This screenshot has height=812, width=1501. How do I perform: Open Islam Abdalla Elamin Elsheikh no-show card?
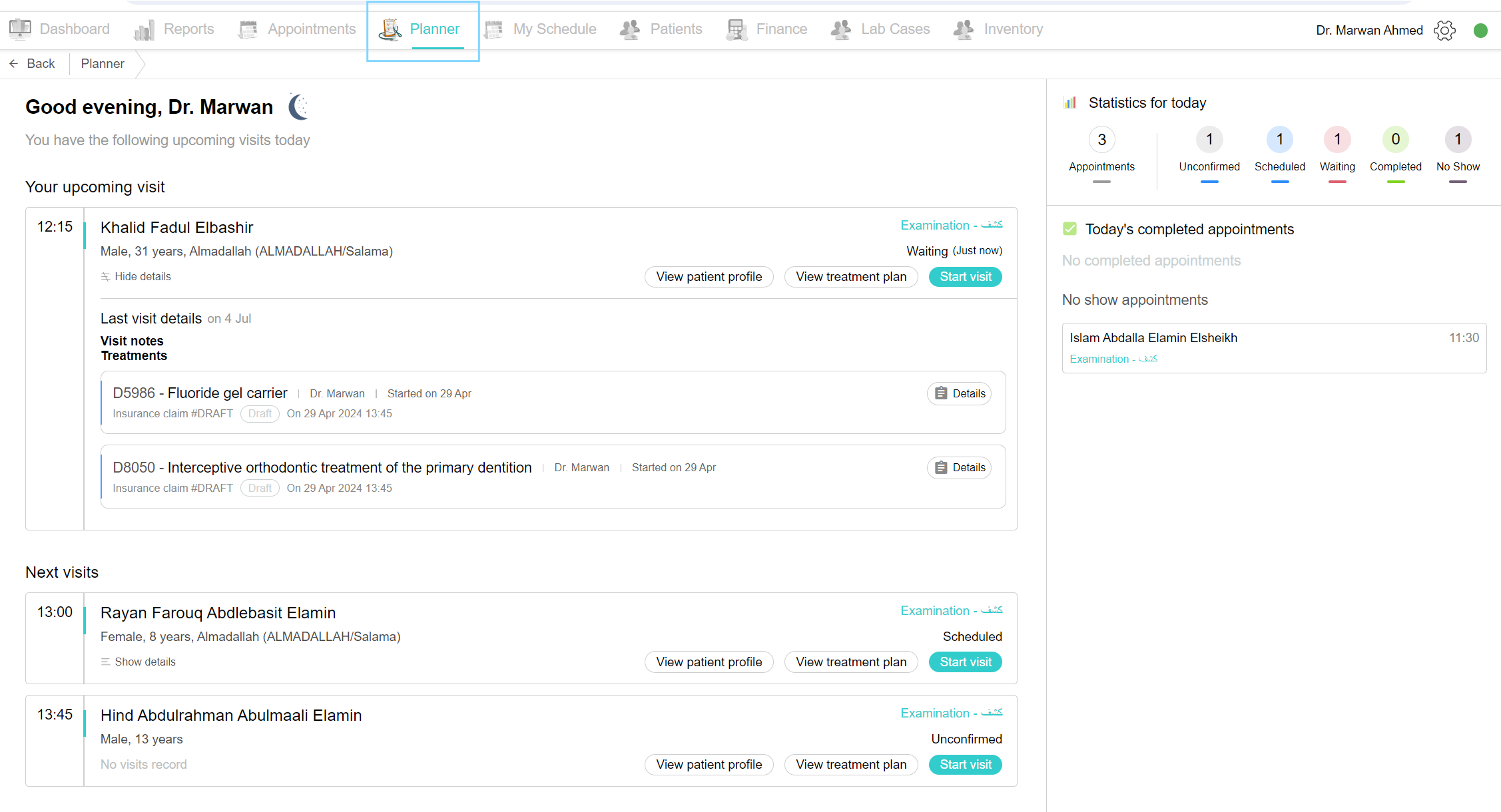(1274, 348)
